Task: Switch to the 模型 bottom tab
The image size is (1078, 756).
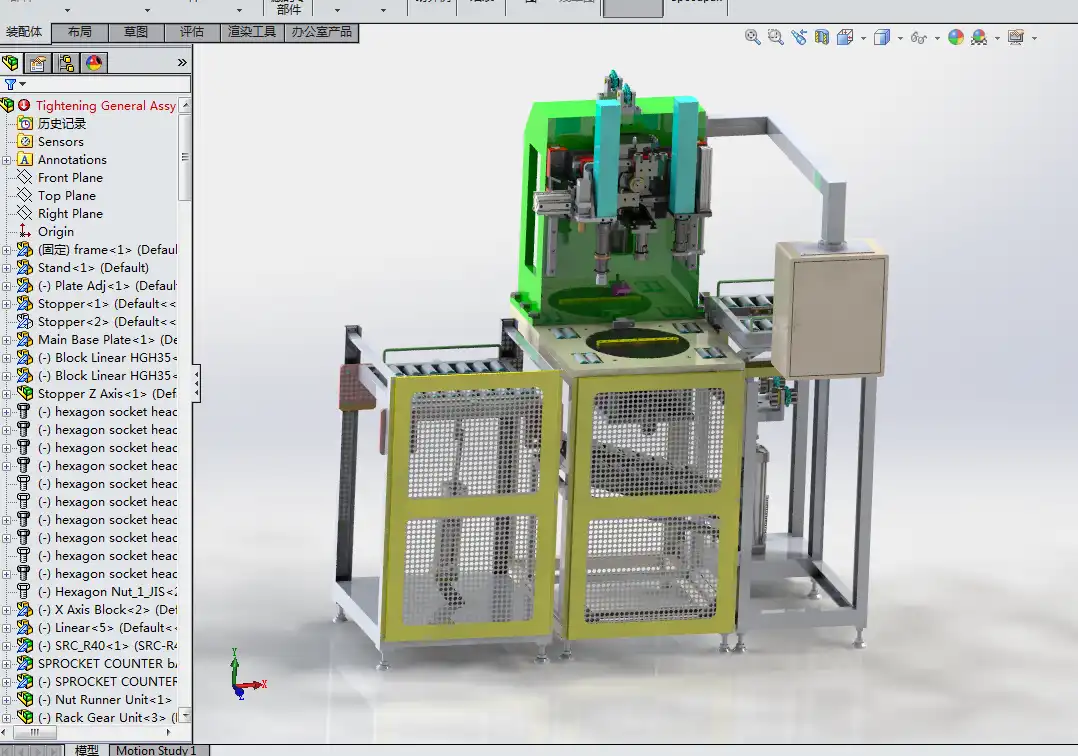Action: pyautogui.click(x=87, y=750)
